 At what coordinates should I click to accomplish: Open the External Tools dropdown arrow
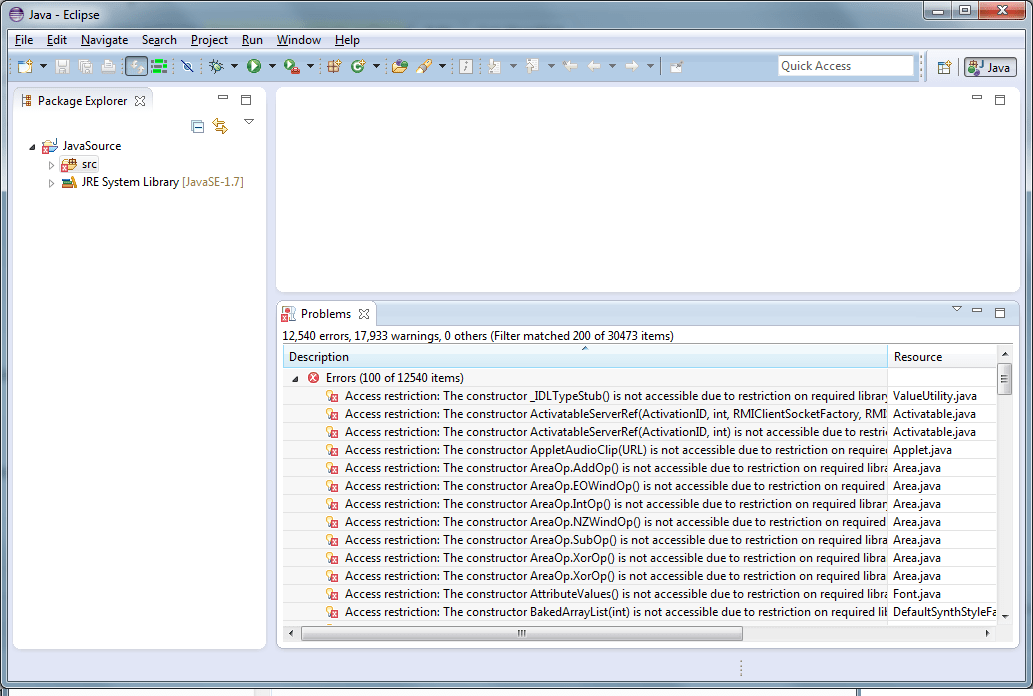(x=310, y=66)
